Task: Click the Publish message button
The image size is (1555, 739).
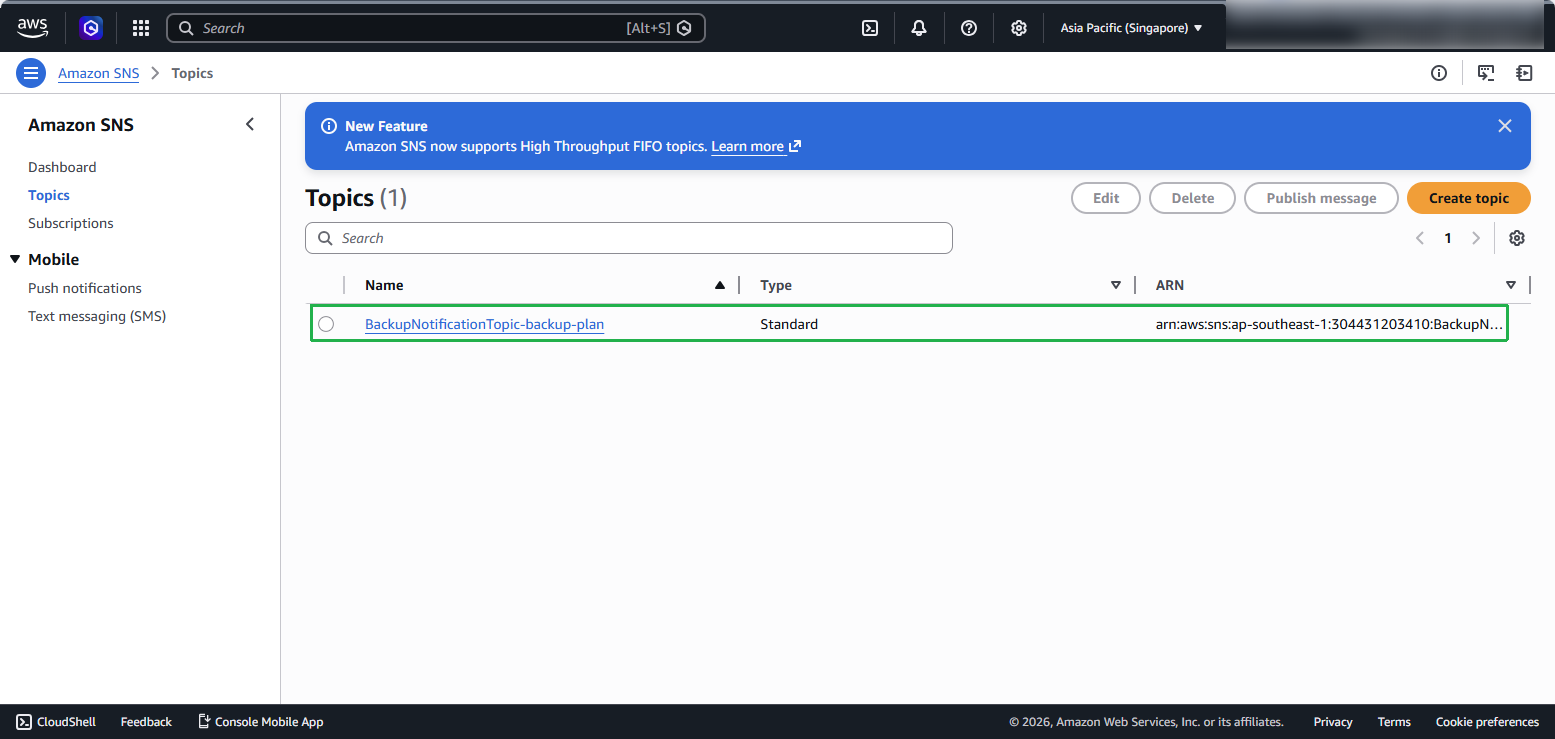Action: [x=1321, y=198]
